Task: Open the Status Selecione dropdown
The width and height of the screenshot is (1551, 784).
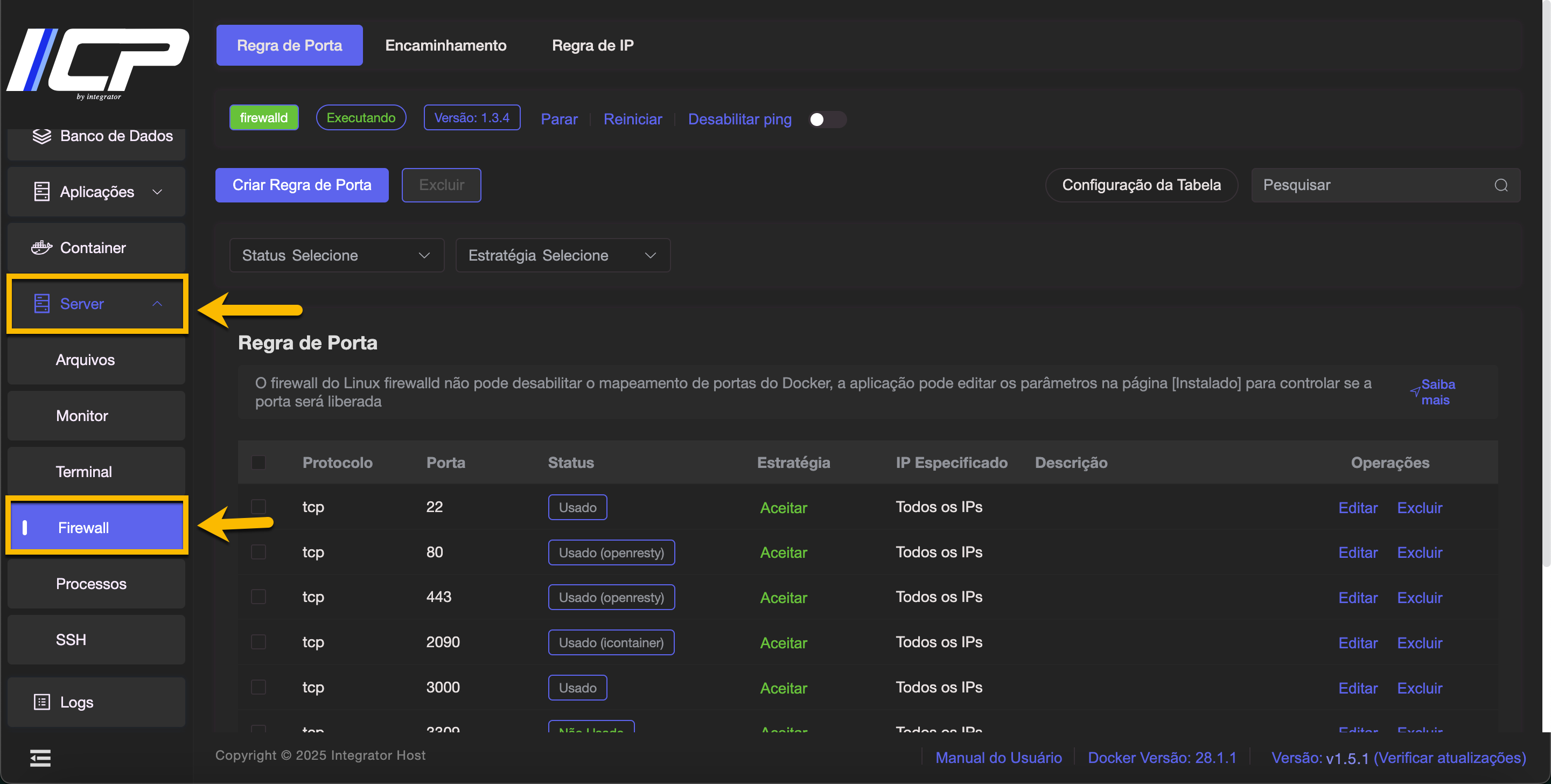Action: click(x=336, y=255)
